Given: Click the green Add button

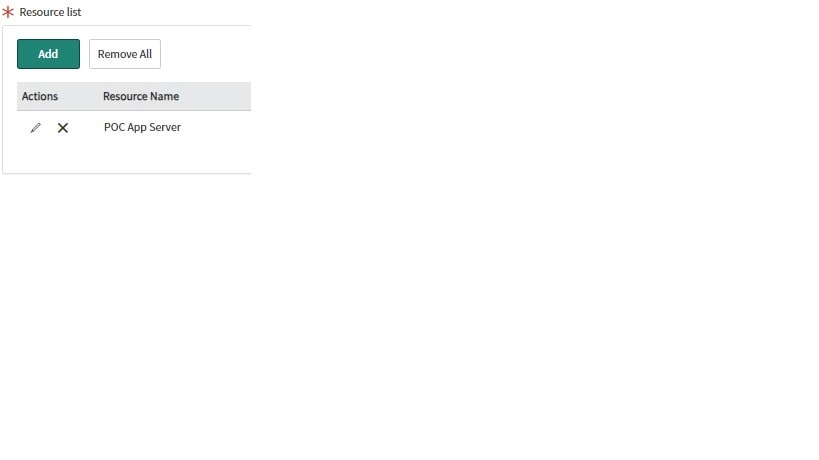Looking at the screenshot, I should pyautogui.click(x=48, y=54).
